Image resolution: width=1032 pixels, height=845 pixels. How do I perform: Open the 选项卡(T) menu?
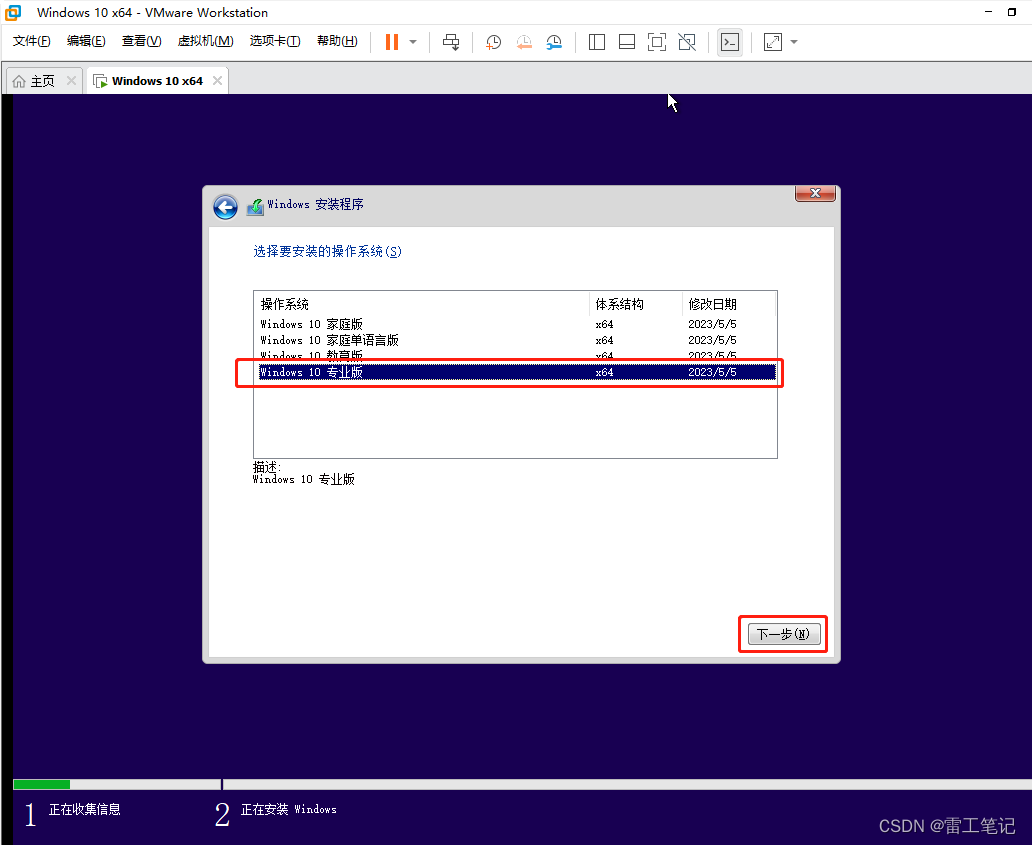pyautogui.click(x=275, y=41)
